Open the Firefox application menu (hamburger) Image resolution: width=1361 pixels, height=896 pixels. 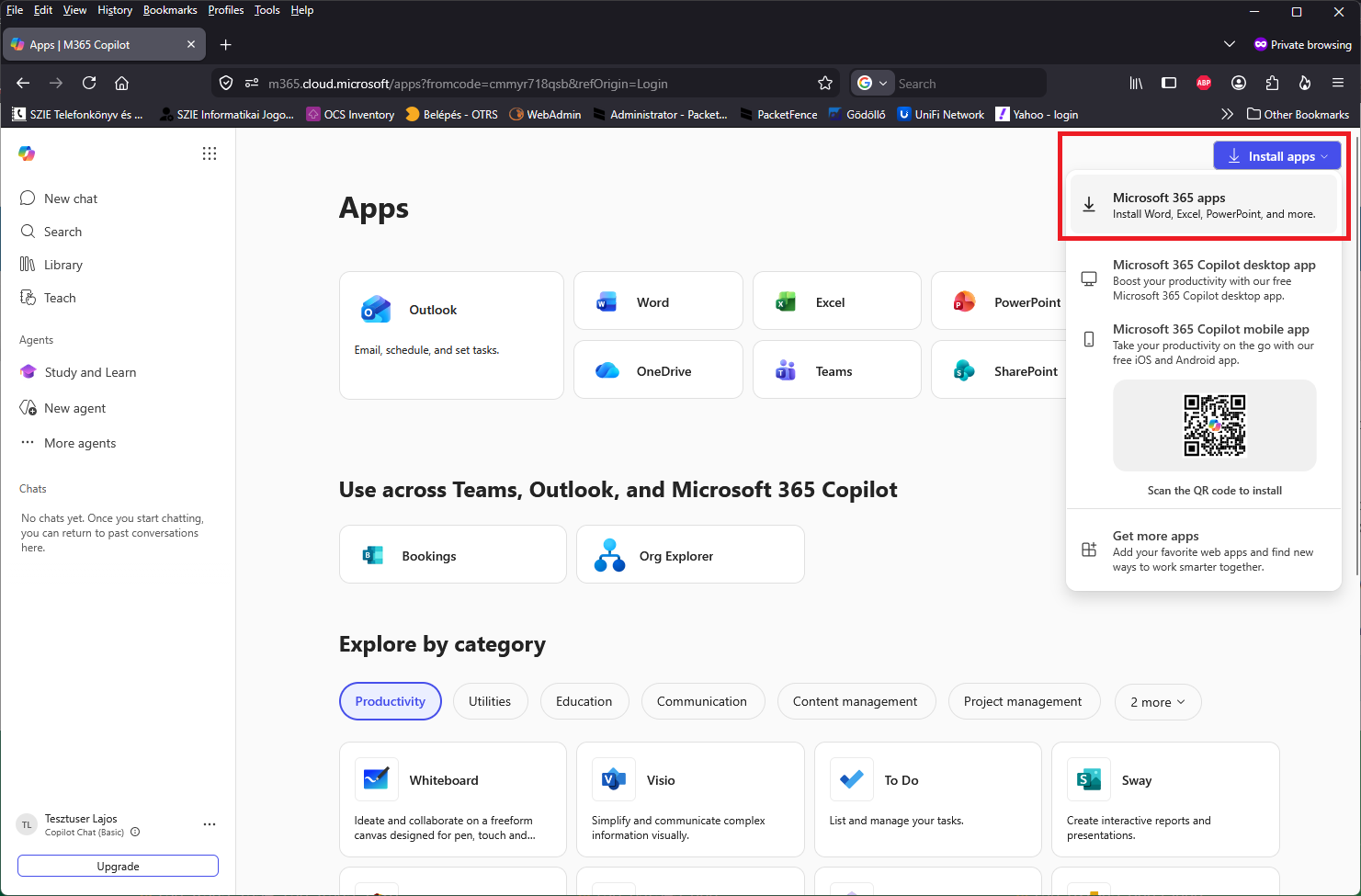point(1338,83)
